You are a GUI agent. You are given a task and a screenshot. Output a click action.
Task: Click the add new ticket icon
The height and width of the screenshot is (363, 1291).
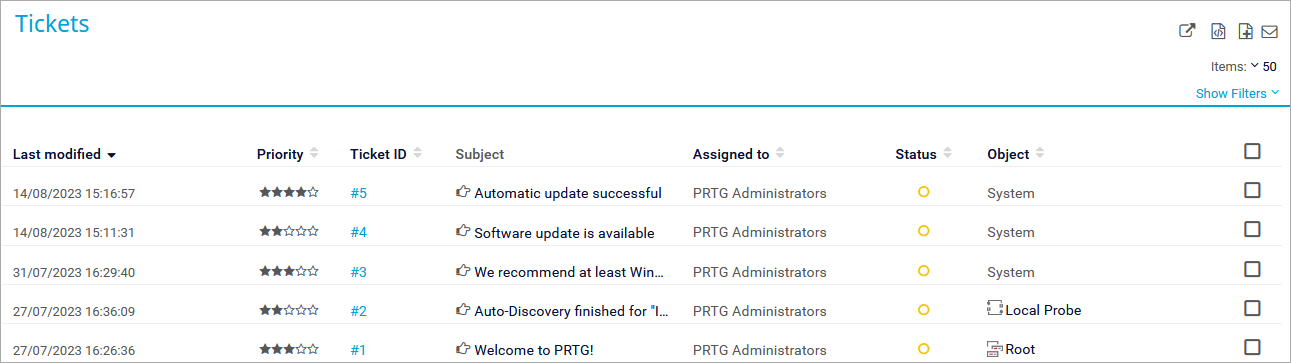coord(1245,31)
